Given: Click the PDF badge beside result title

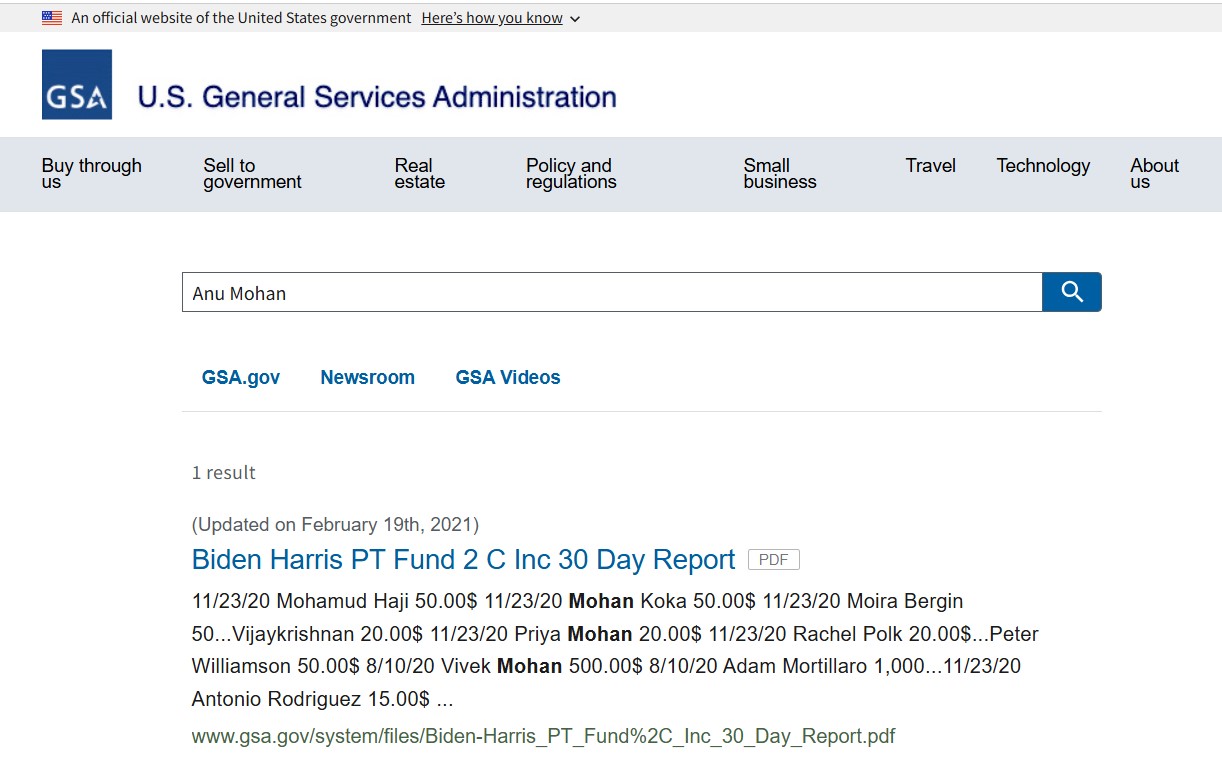Looking at the screenshot, I should [773, 560].
